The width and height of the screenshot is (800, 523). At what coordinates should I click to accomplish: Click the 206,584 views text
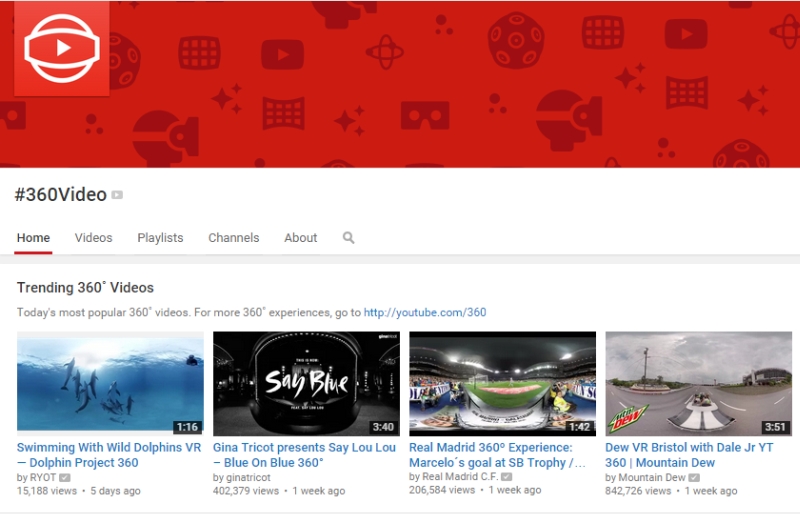442,490
